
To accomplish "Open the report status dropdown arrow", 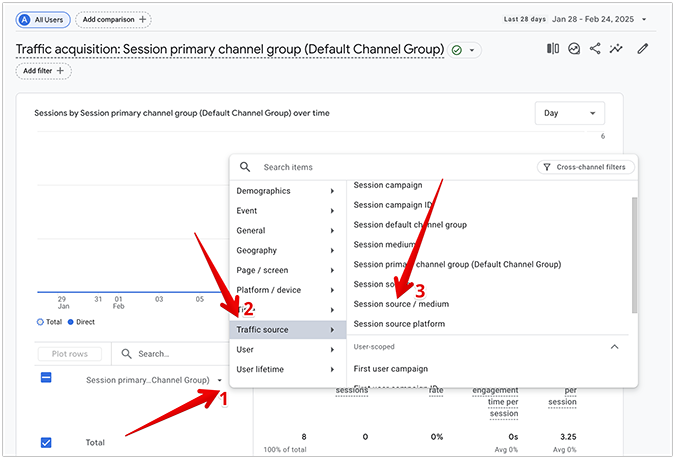I will (x=472, y=50).
